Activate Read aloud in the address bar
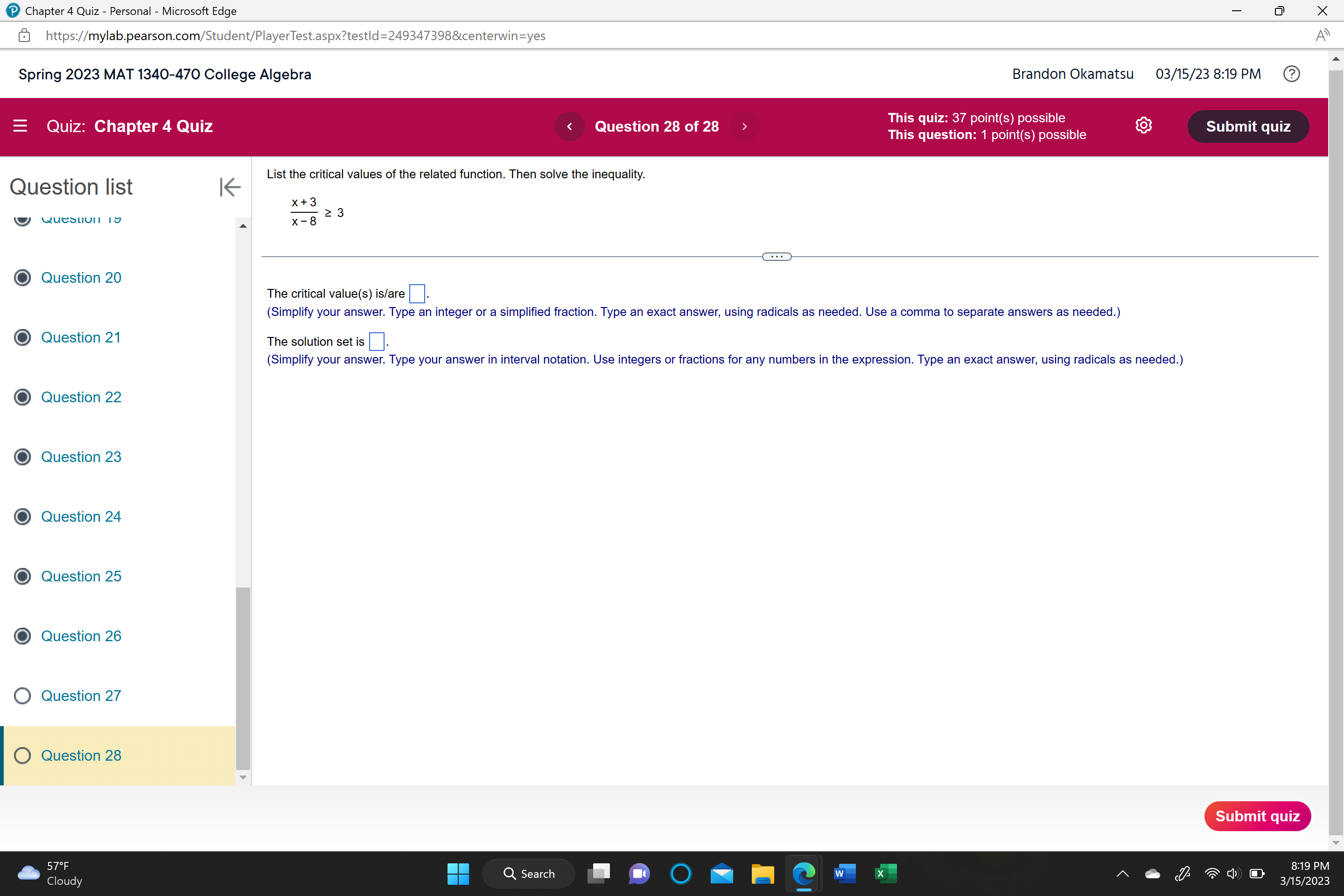The height and width of the screenshot is (896, 1344). click(1322, 35)
